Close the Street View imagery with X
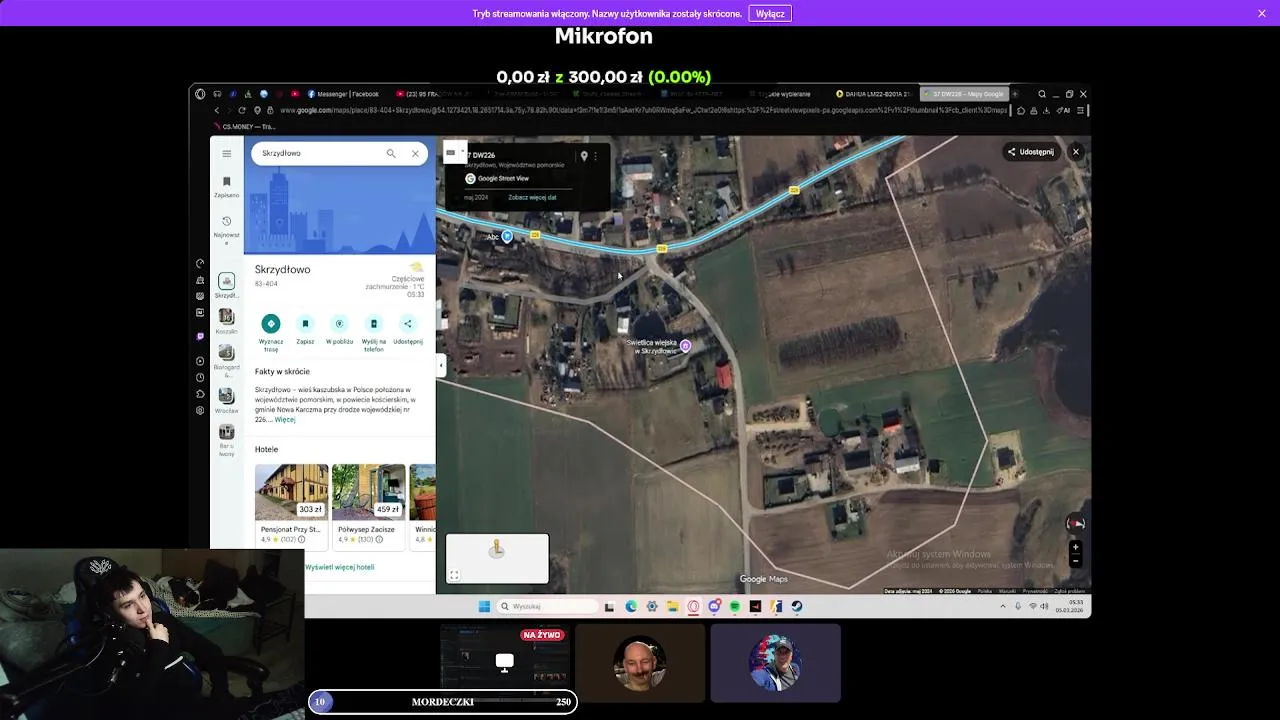 [x=1076, y=152]
